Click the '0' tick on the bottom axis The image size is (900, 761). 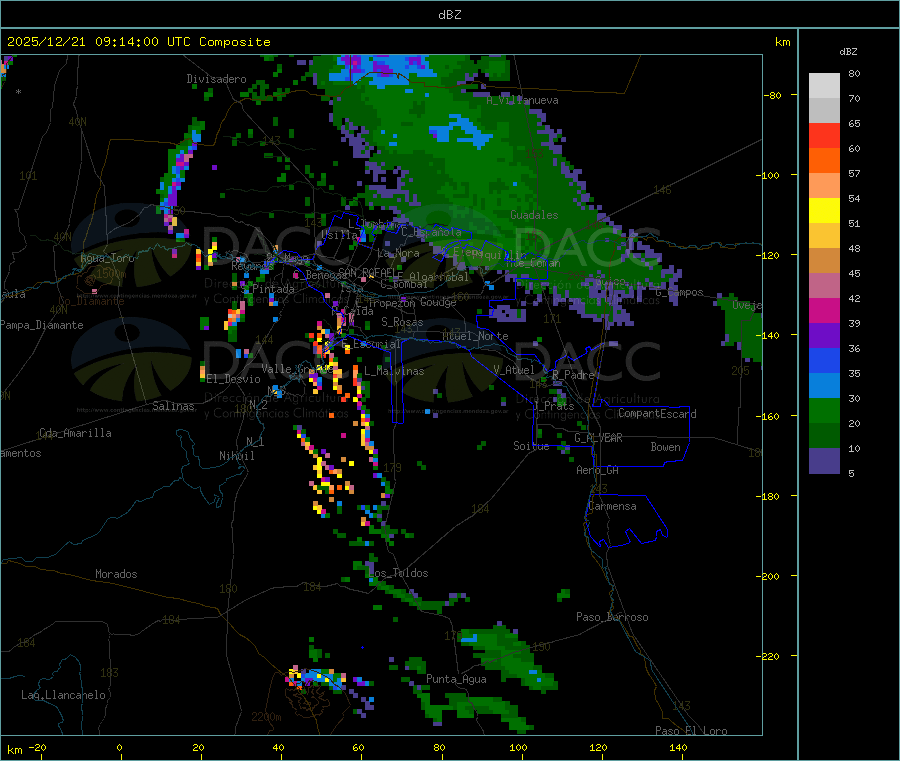pos(119,748)
